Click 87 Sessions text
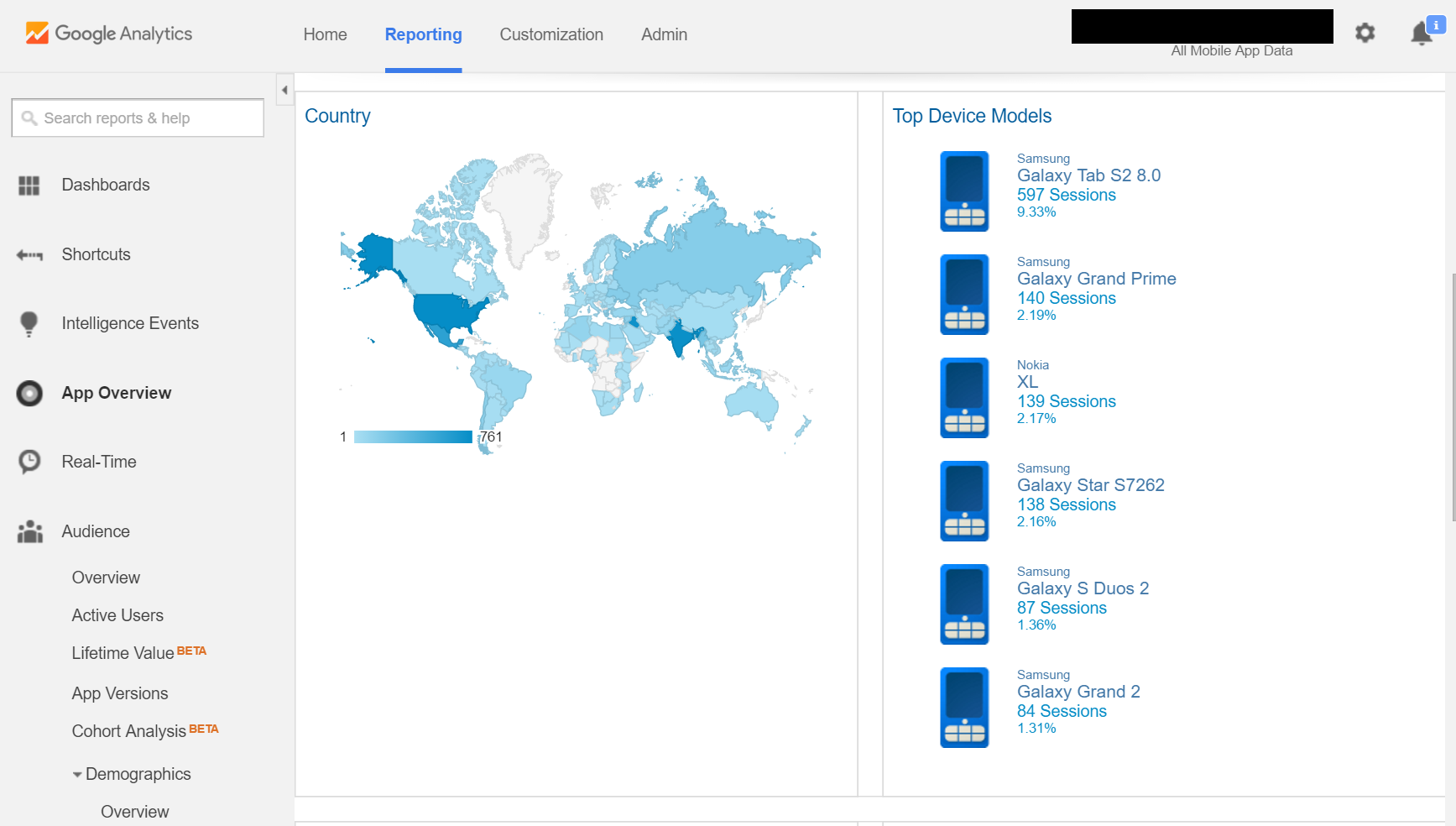 tap(1062, 608)
